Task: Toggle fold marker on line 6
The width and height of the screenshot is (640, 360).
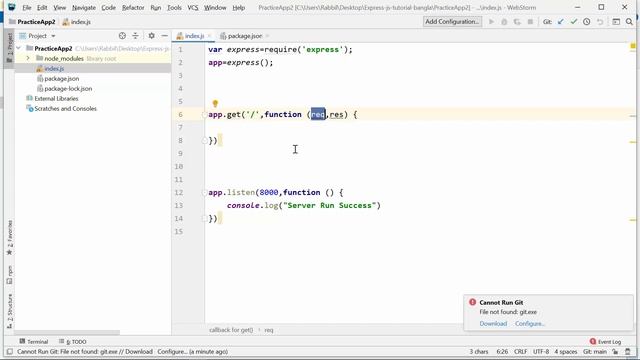Action: pyautogui.click(x=204, y=115)
